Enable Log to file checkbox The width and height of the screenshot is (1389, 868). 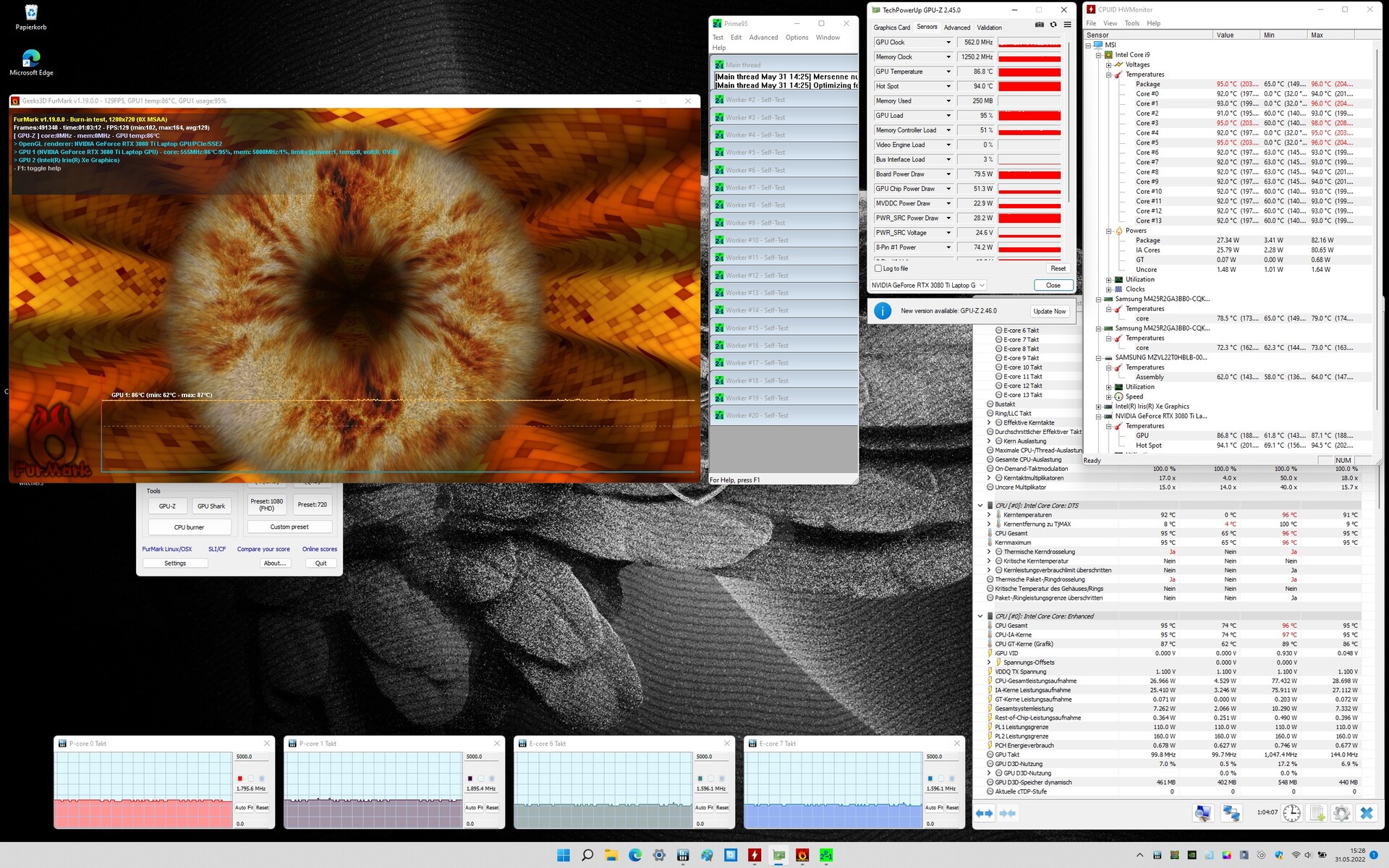pyautogui.click(x=878, y=268)
